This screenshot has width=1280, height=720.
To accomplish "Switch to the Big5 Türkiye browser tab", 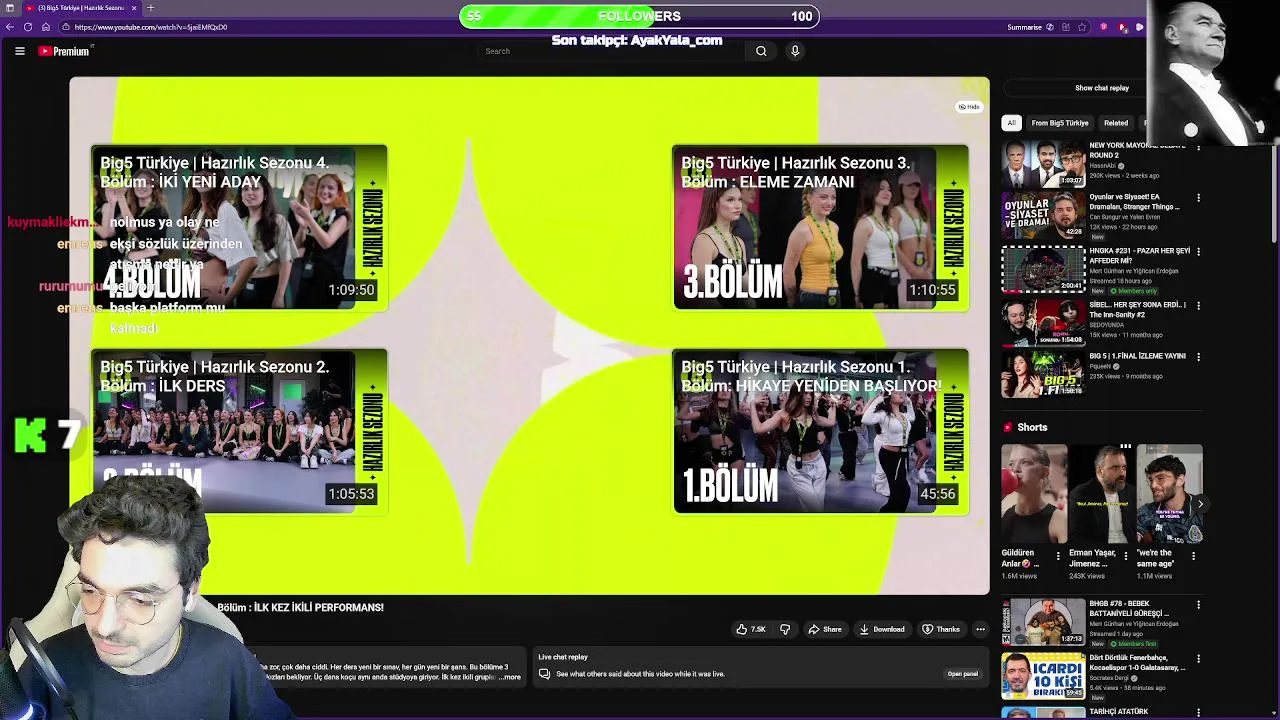I will (x=82, y=8).
